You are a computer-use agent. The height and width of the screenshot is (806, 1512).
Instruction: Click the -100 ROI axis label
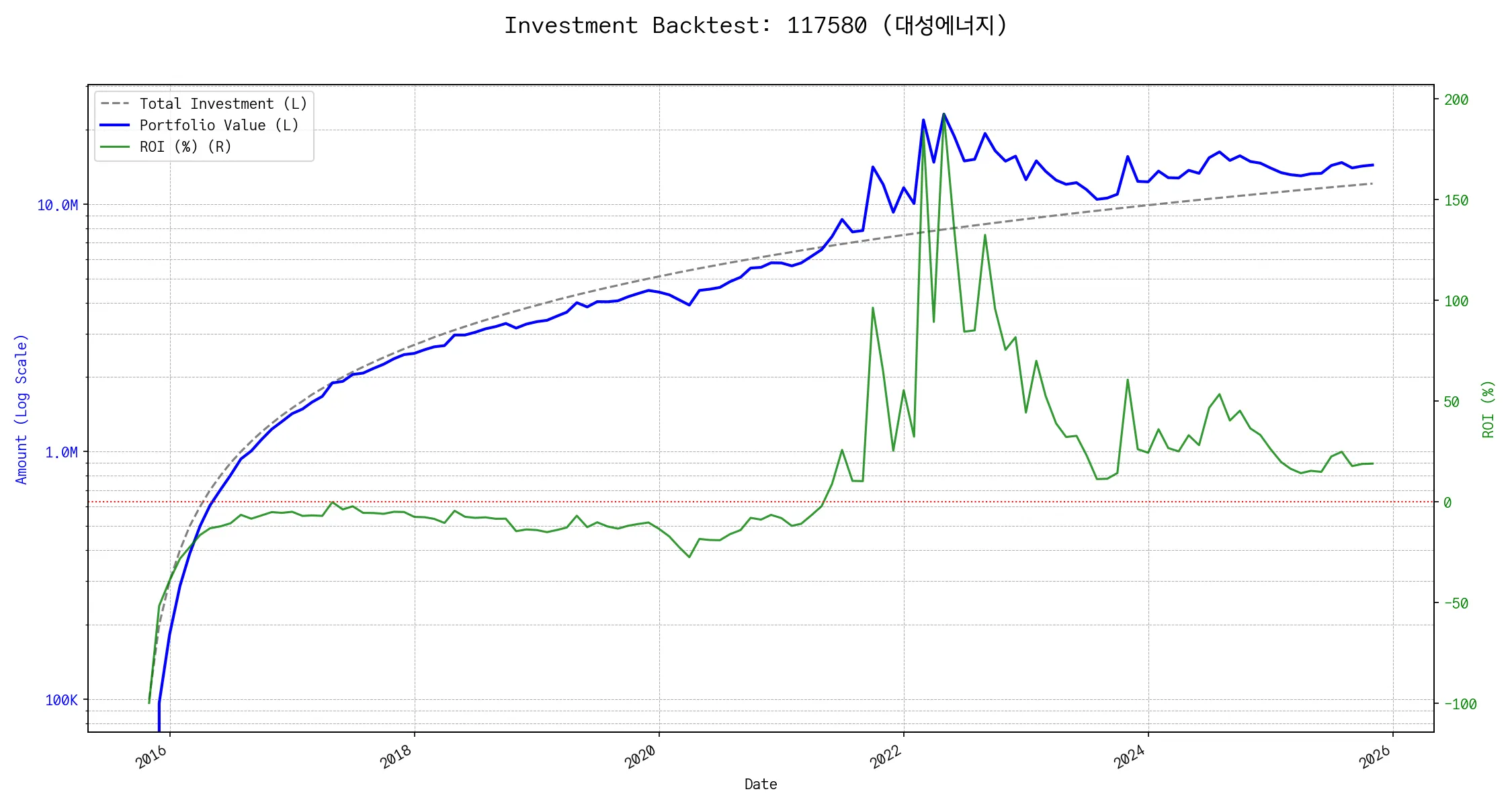(1460, 705)
